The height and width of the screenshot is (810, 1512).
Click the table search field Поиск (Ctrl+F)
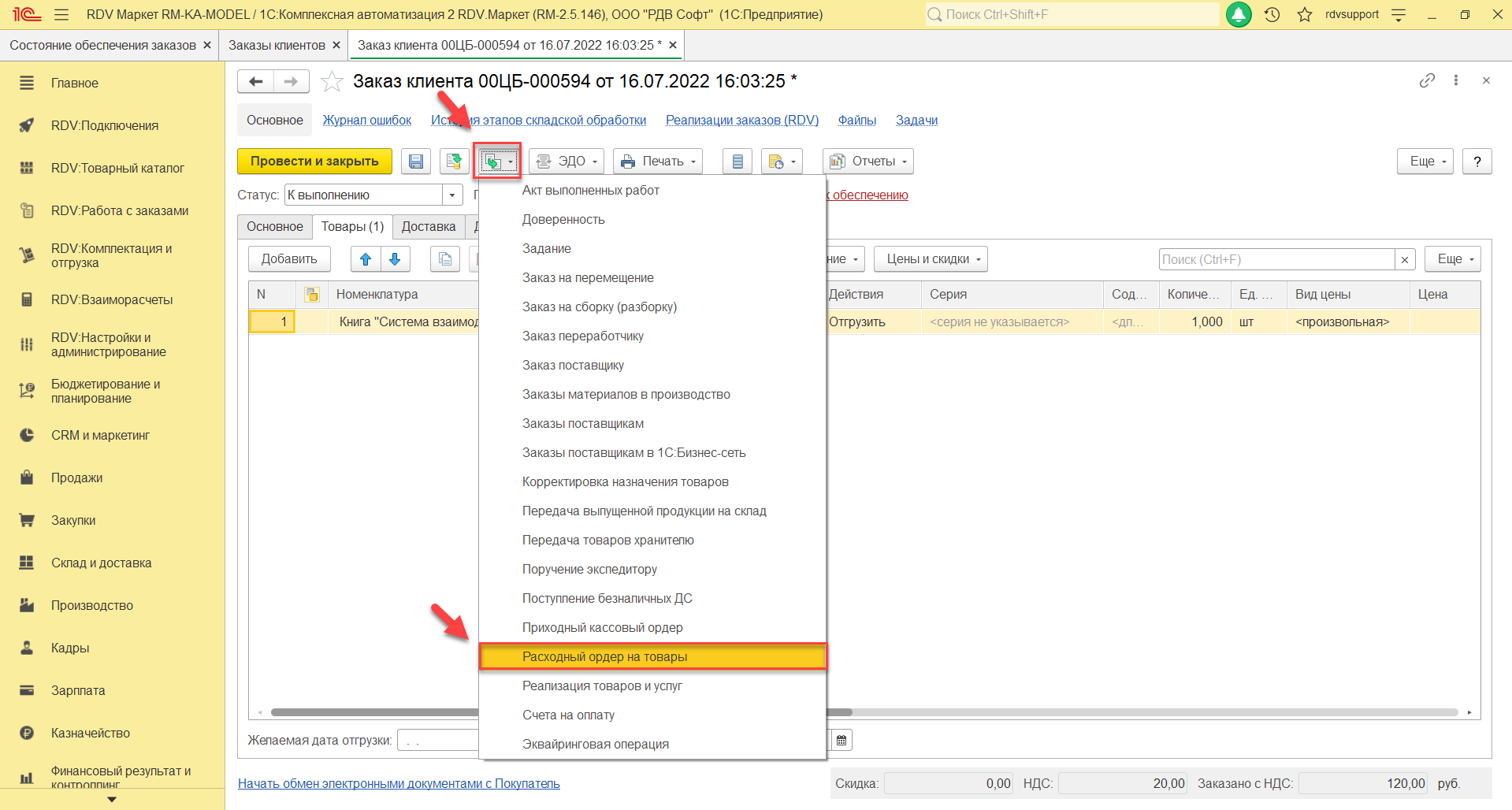pos(1276,259)
